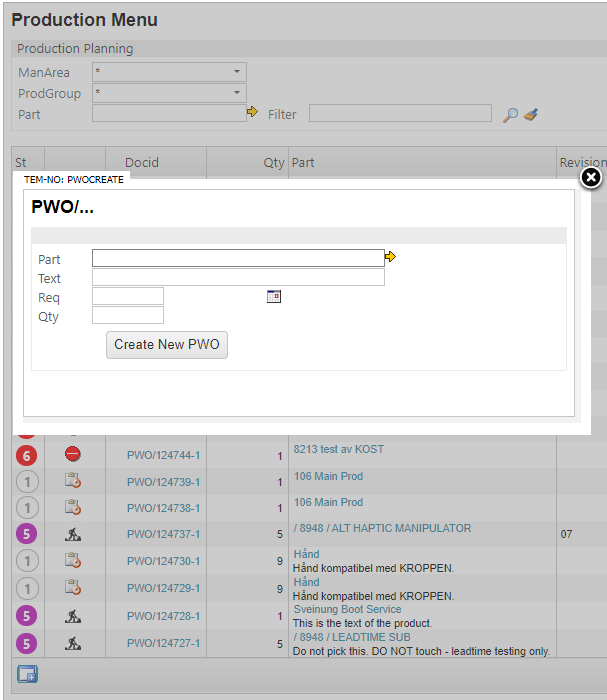Viewport: 607px width, 700px height.
Task: Click the new window icon at bottom left
Action: click(x=27, y=674)
